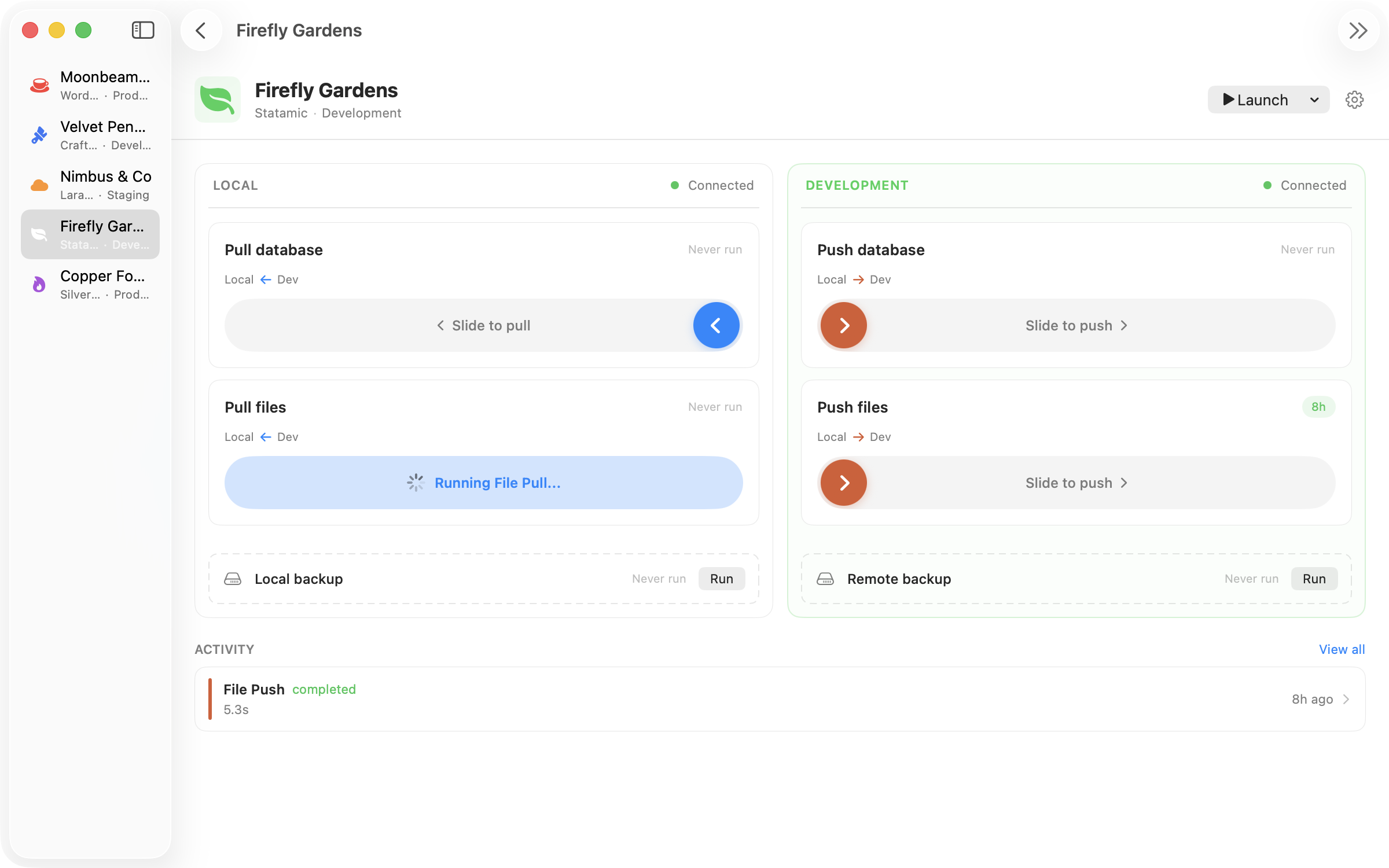Open the Launch dropdown arrow
Screen dimensions: 1389x868
1314,100
